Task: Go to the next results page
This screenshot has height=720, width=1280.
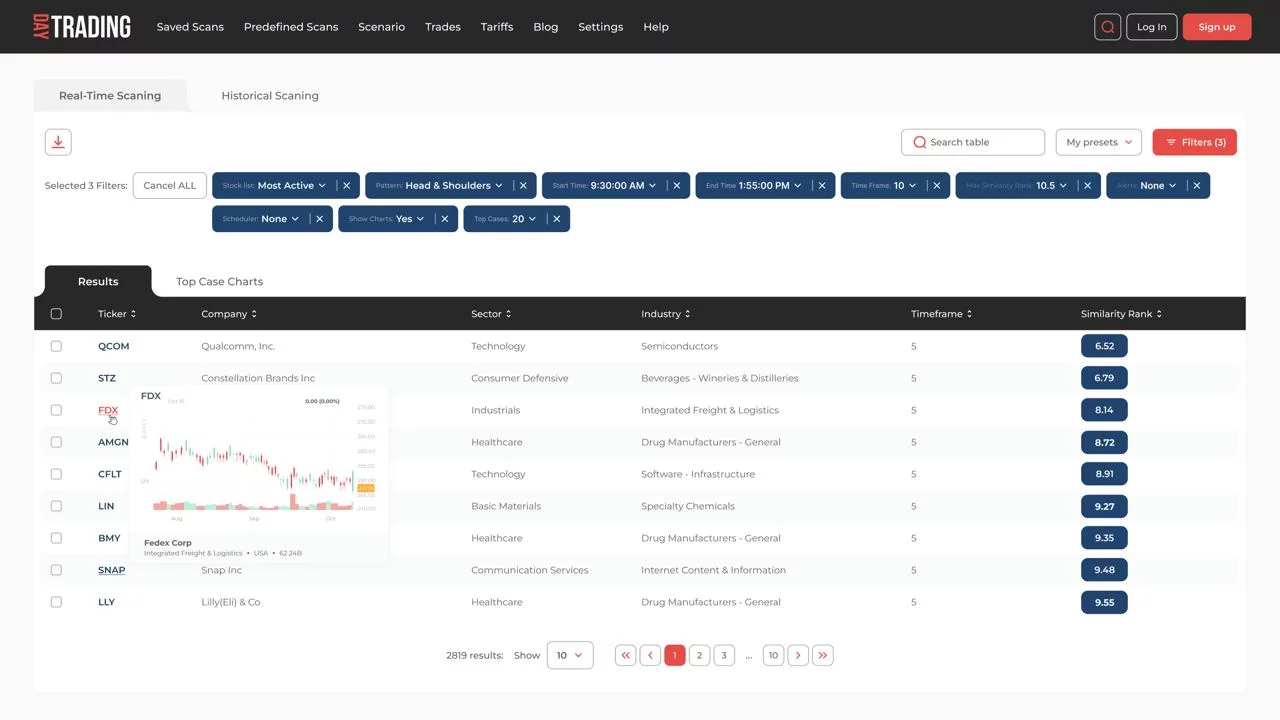Action: tap(798, 656)
